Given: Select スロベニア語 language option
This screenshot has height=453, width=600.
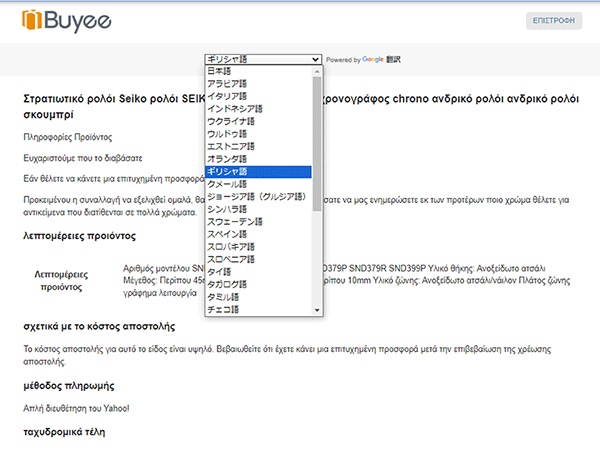Looking at the screenshot, I should click(258, 259).
